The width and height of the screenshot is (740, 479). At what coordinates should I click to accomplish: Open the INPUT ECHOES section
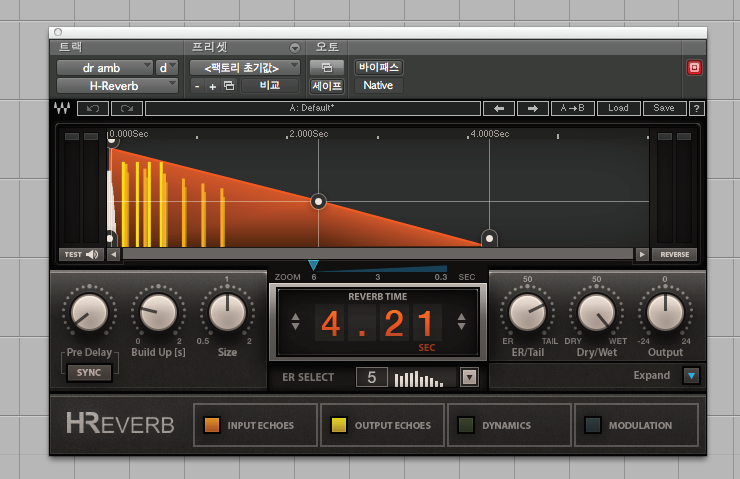tap(255, 425)
